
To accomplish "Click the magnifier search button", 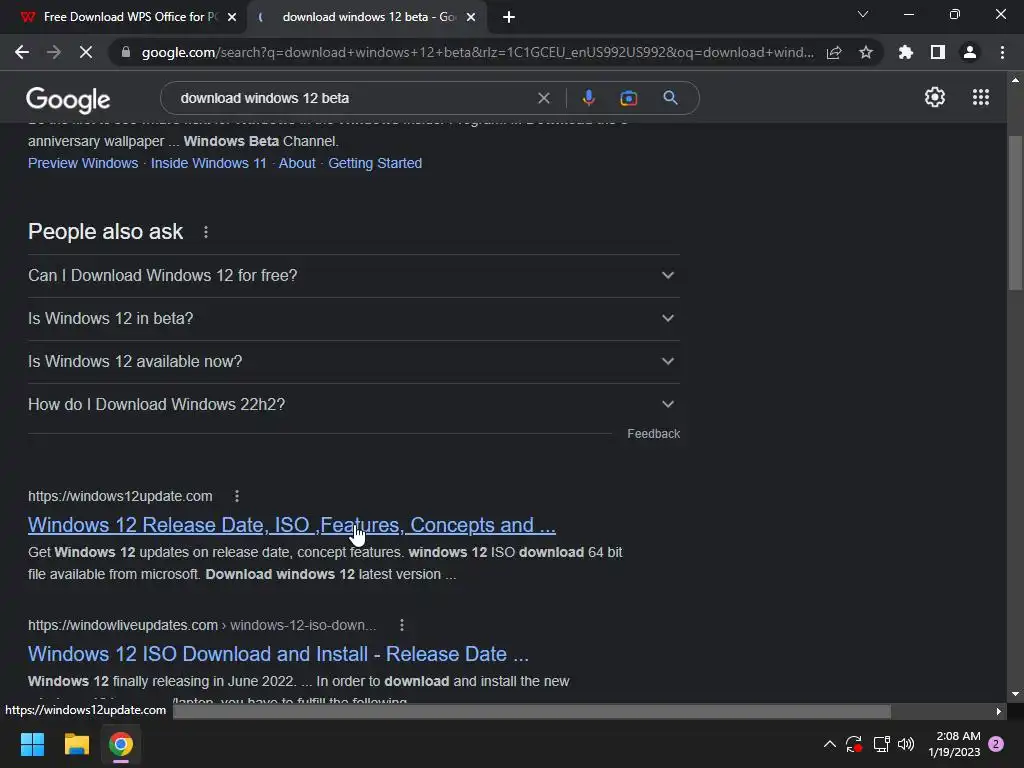I will pos(671,98).
